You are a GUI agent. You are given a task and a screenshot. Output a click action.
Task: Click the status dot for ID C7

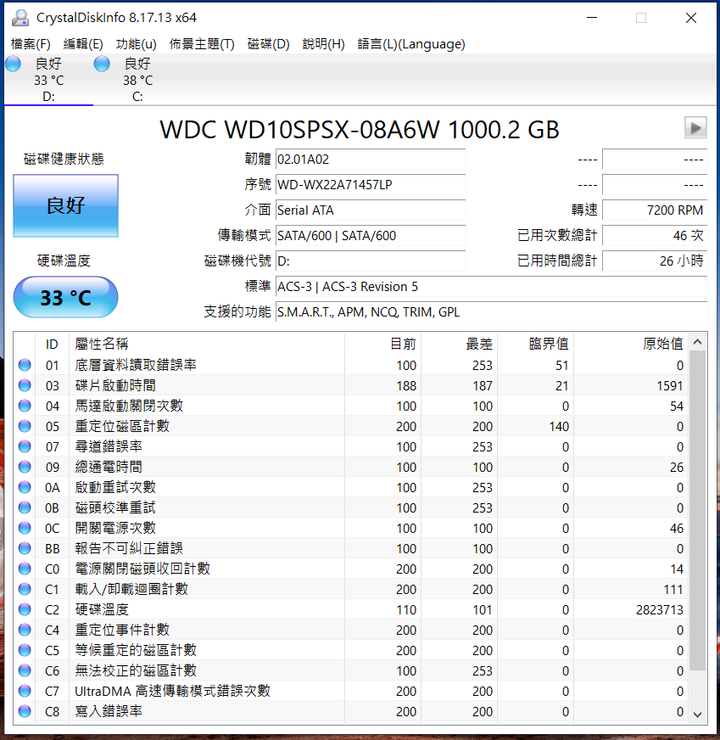click(25, 691)
